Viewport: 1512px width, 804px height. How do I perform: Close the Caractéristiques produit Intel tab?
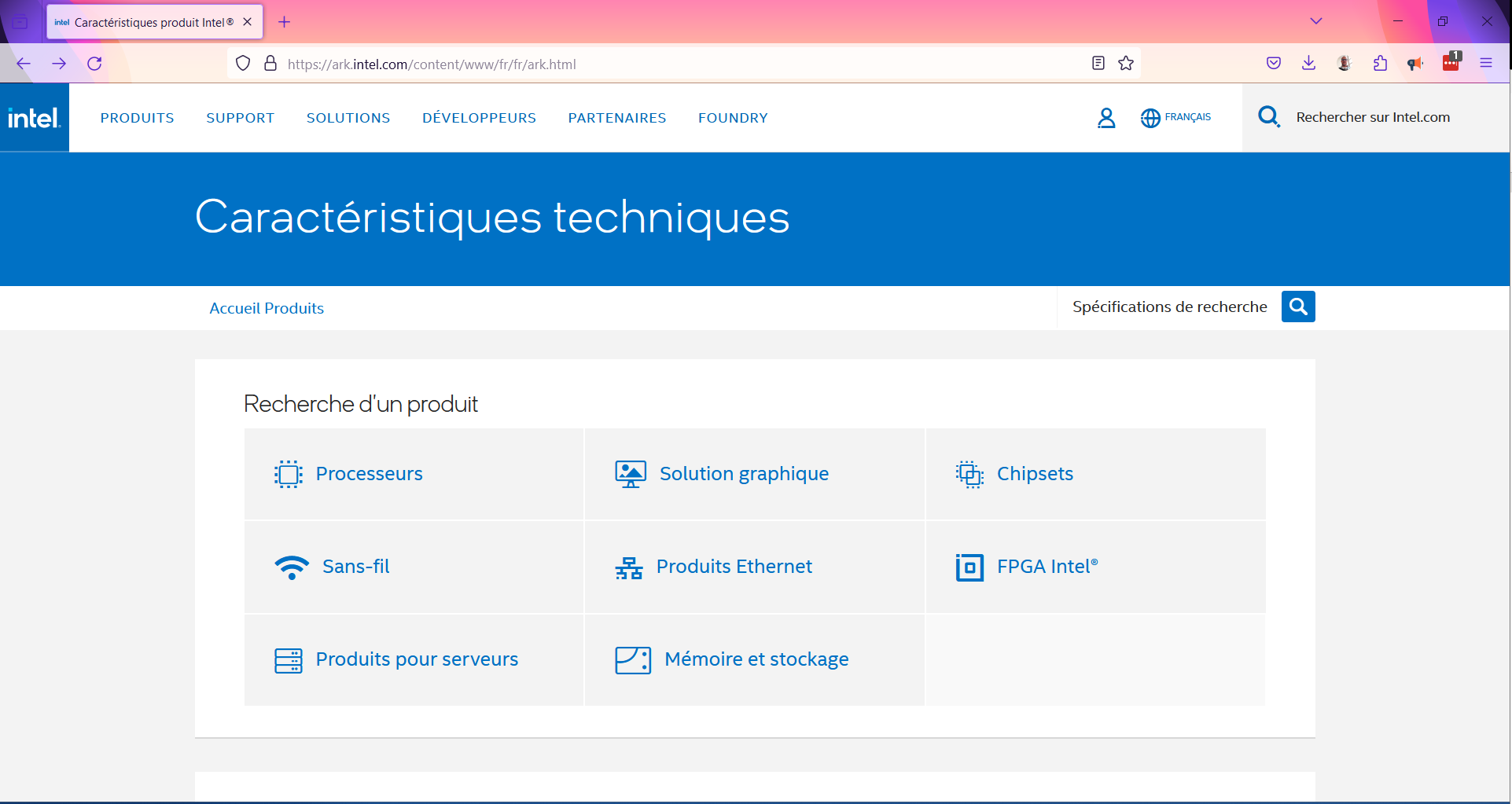(x=248, y=22)
